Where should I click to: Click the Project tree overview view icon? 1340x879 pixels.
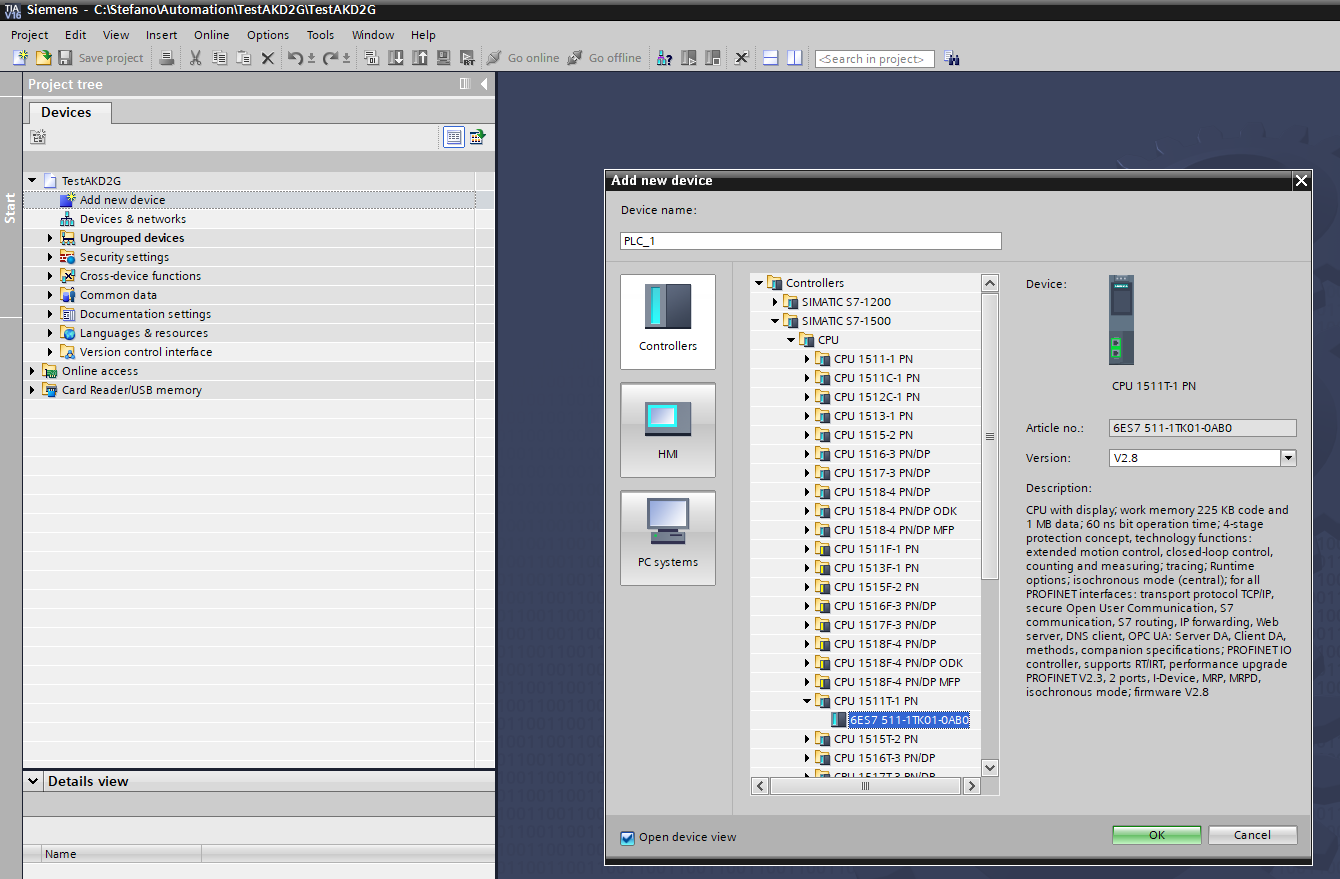pyautogui.click(x=454, y=137)
